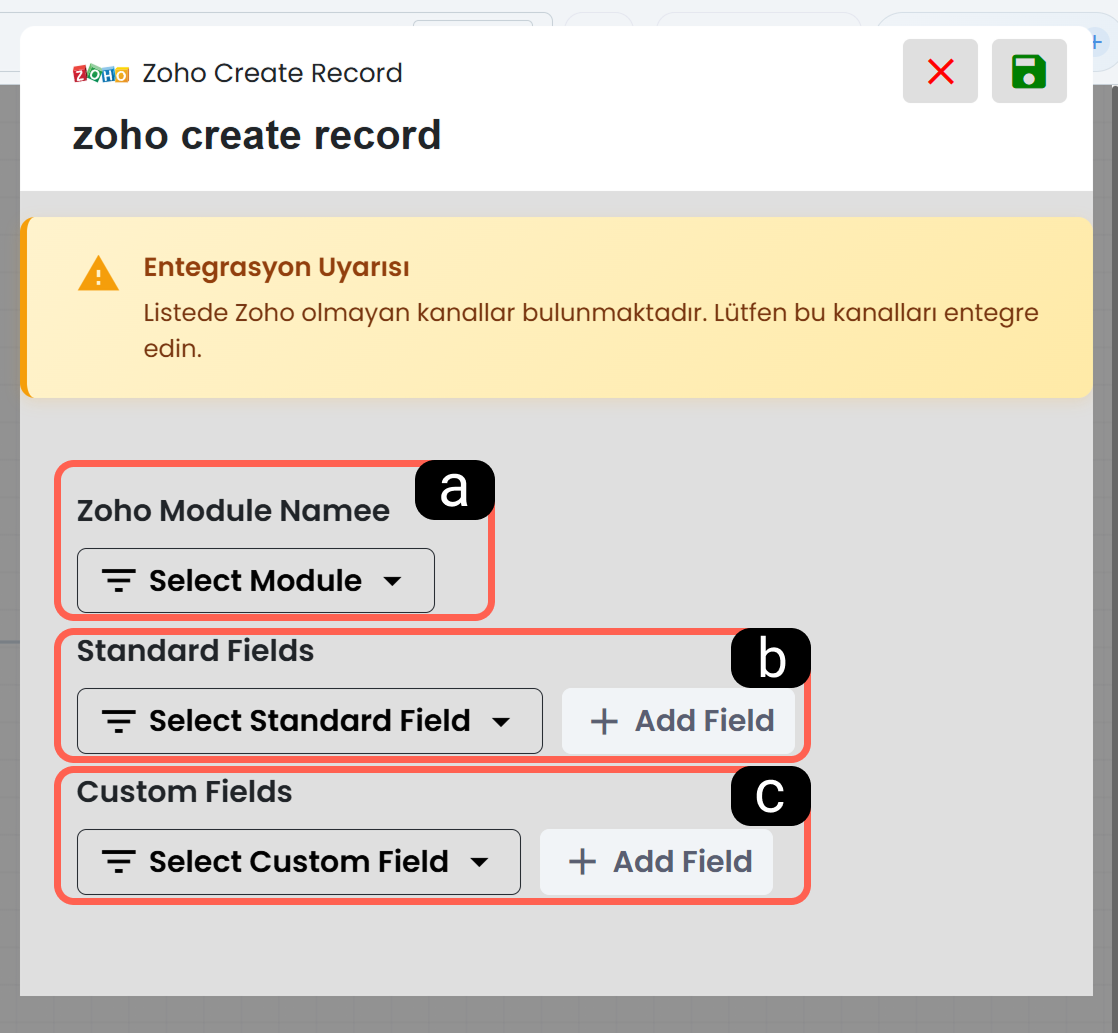The image size is (1118, 1033).
Task: Click plus icon beside Custom Fields dropdown
Action: tap(582, 861)
